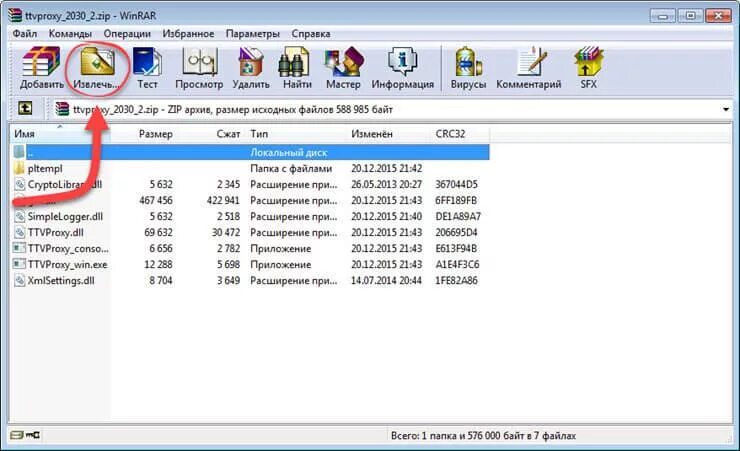
Task: Click the Добавить (Add) toolbar icon
Action: click(x=42, y=61)
